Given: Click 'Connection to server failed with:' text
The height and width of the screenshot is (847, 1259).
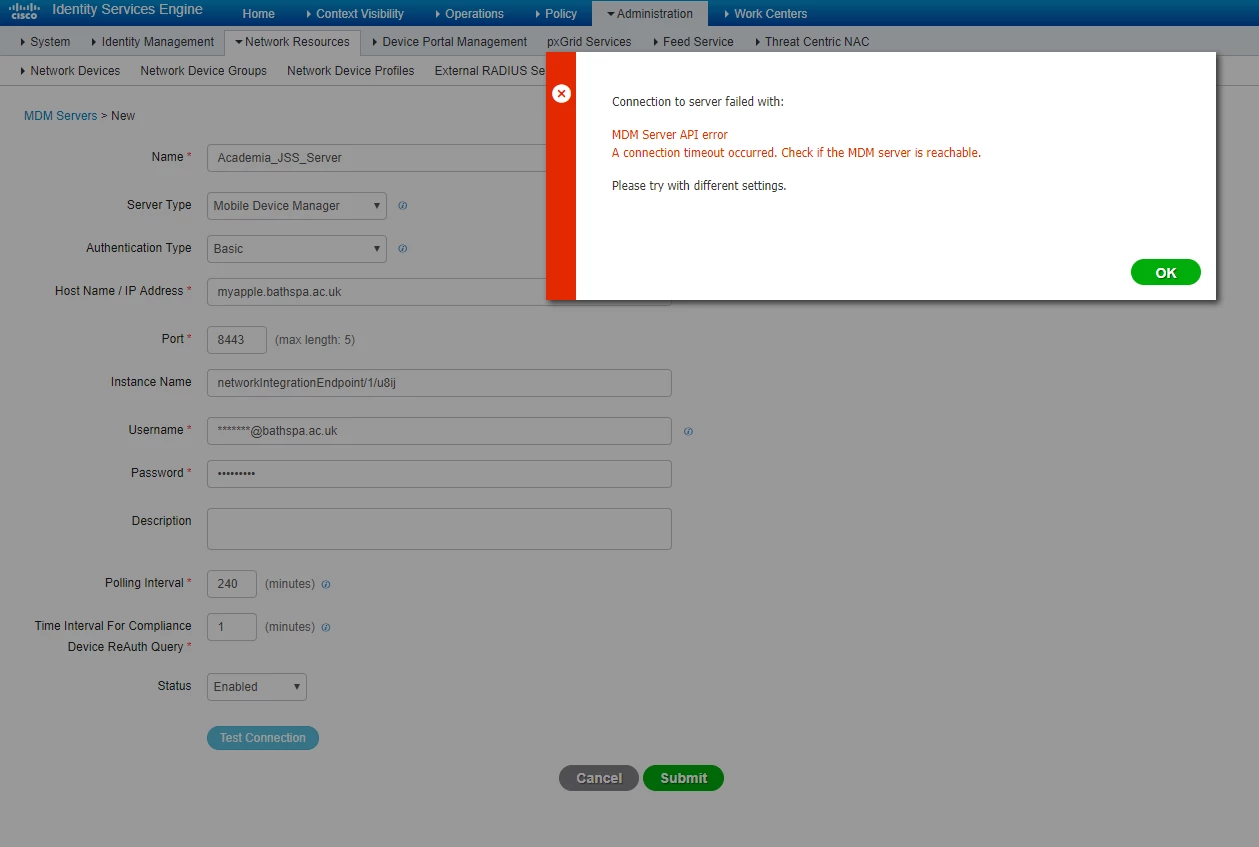Looking at the screenshot, I should point(698,102).
